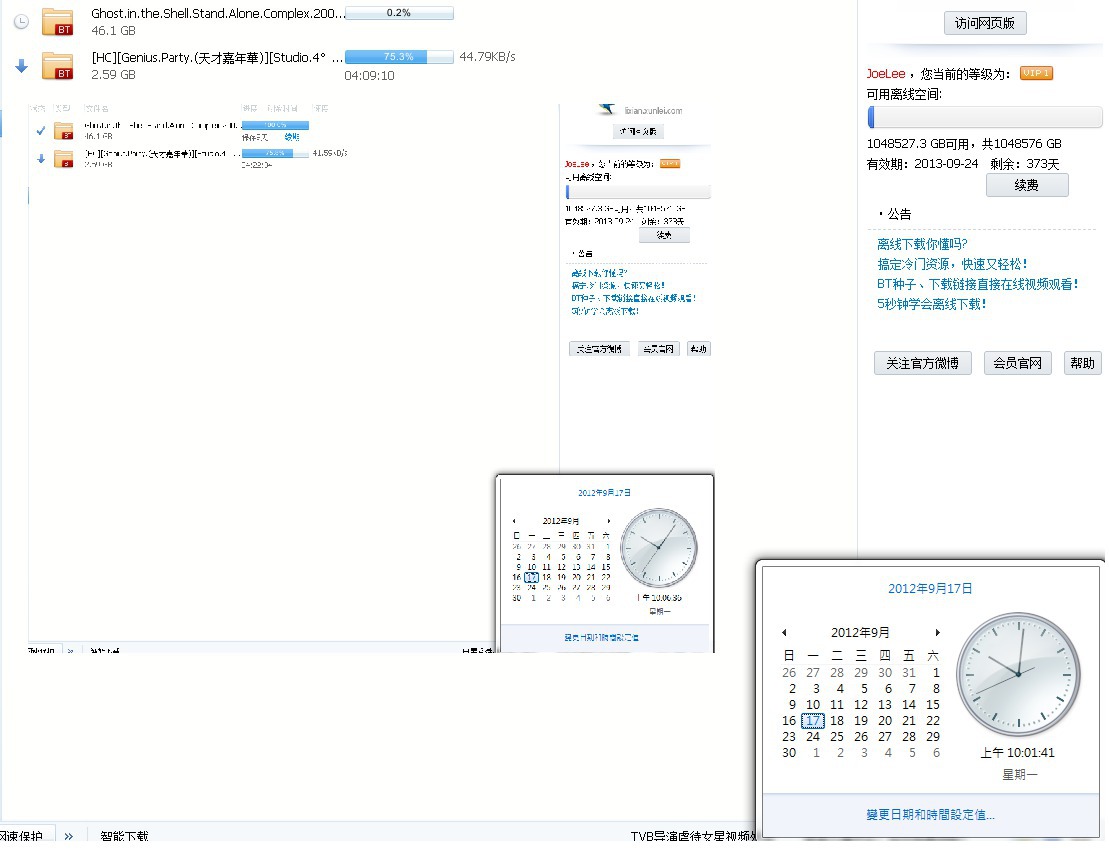The width and height of the screenshot is (1109, 859).
Task: Click the large red JoeLee username
Action: (886, 74)
